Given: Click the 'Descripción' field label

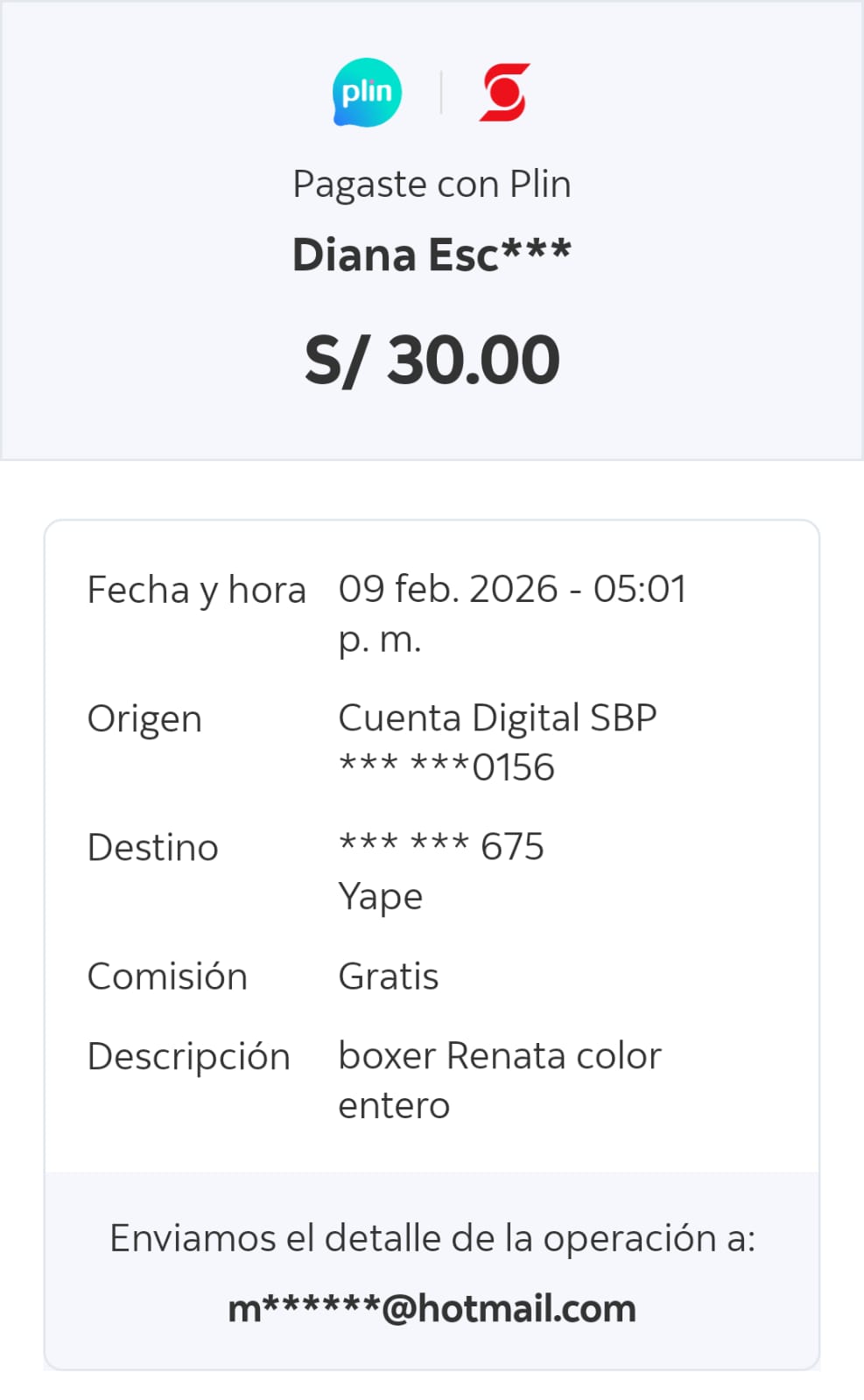Looking at the screenshot, I should 188,1057.
